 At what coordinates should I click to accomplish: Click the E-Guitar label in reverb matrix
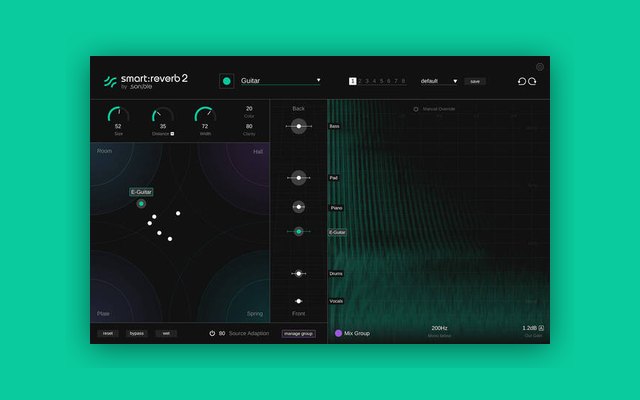141,192
